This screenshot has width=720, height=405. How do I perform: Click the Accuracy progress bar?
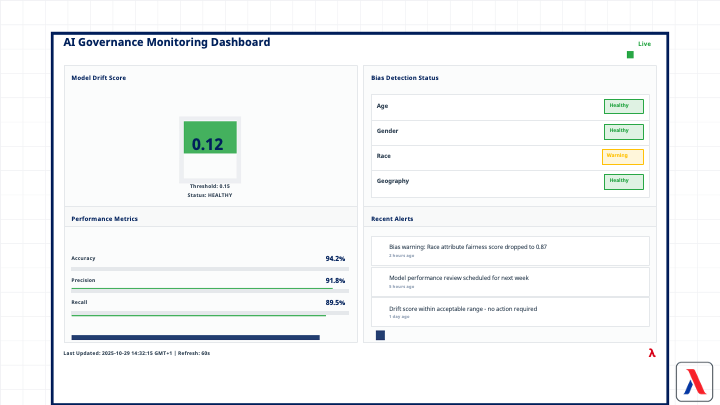[x=210, y=268]
